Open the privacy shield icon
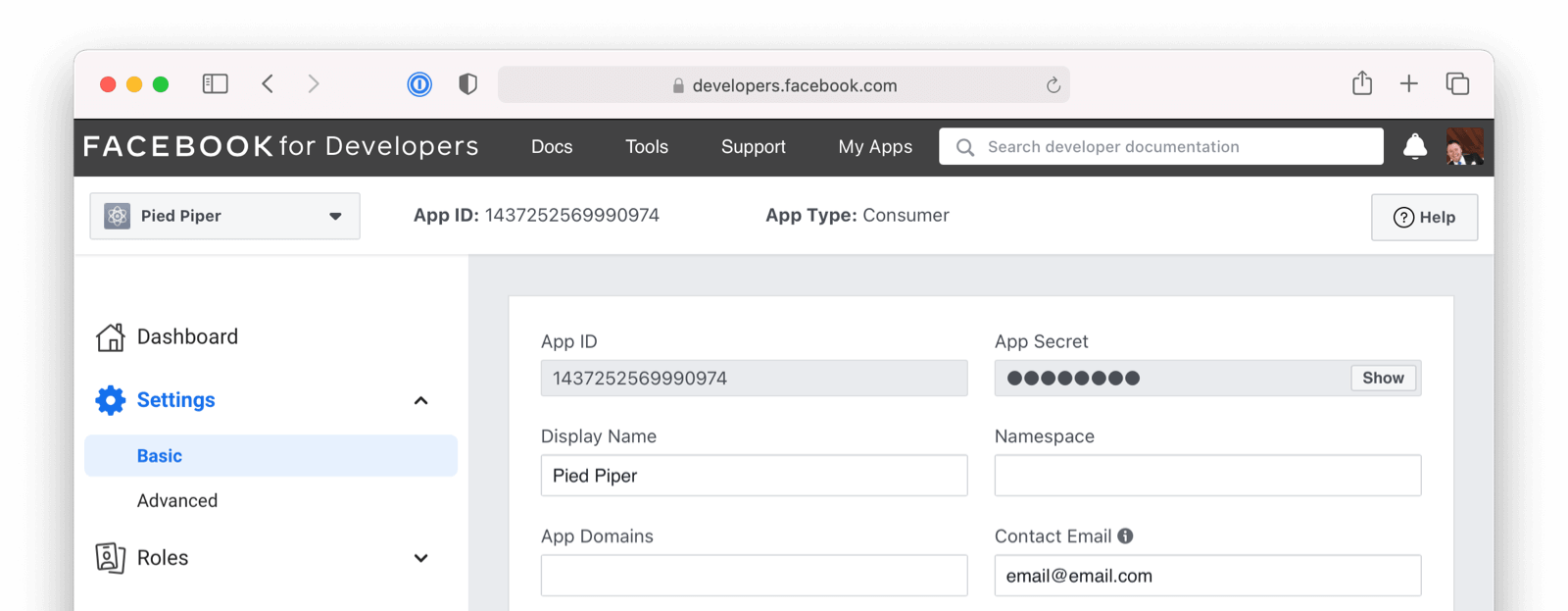Screen dimensions: 1568x611 (x=468, y=84)
